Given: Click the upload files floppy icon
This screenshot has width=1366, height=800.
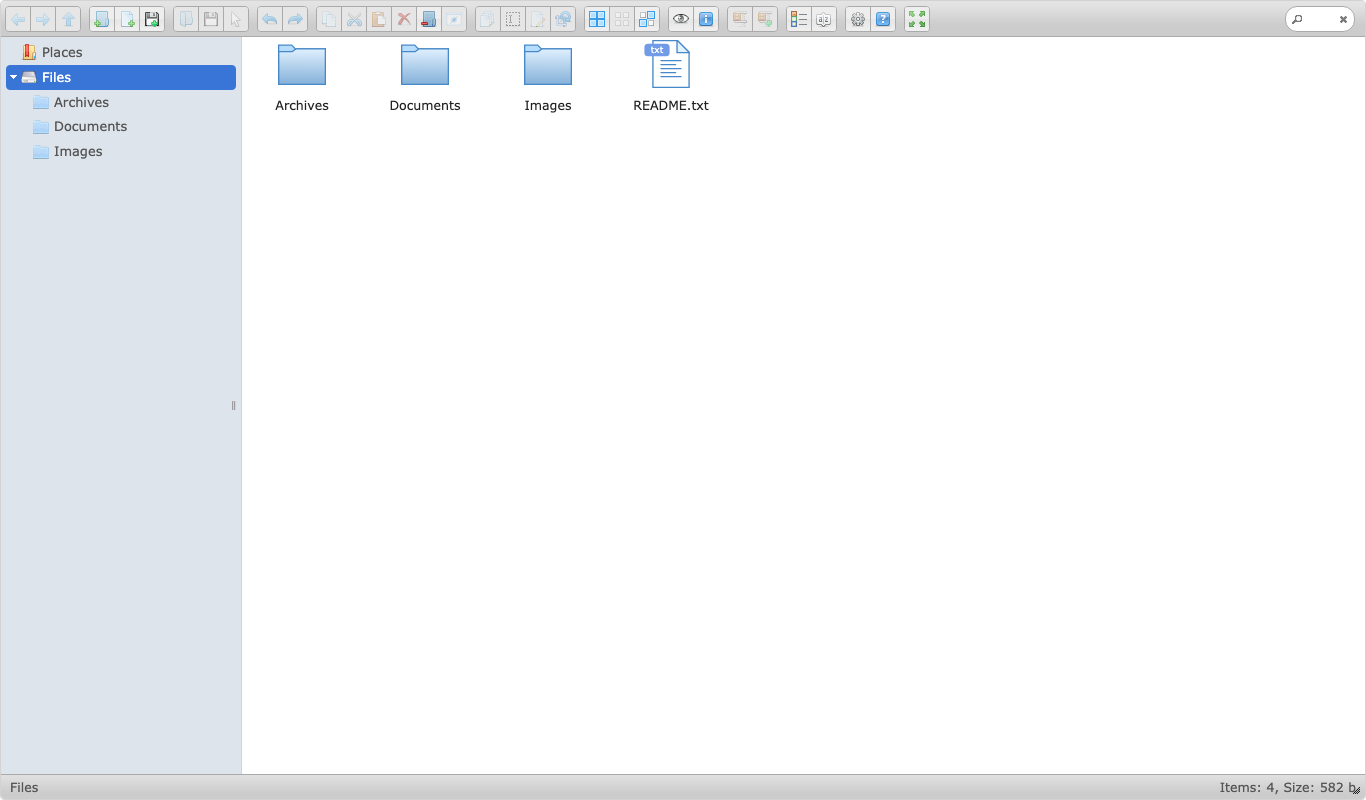Looking at the screenshot, I should click(x=152, y=19).
